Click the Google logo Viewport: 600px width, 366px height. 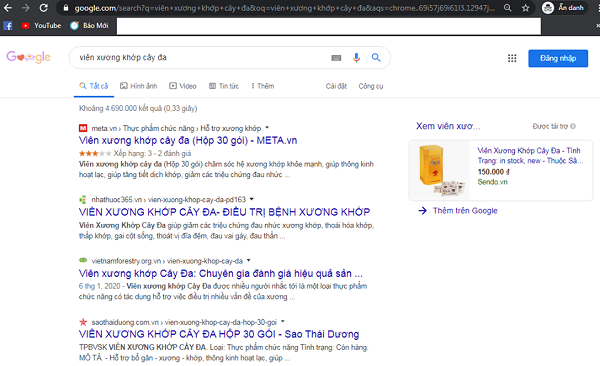(28, 57)
